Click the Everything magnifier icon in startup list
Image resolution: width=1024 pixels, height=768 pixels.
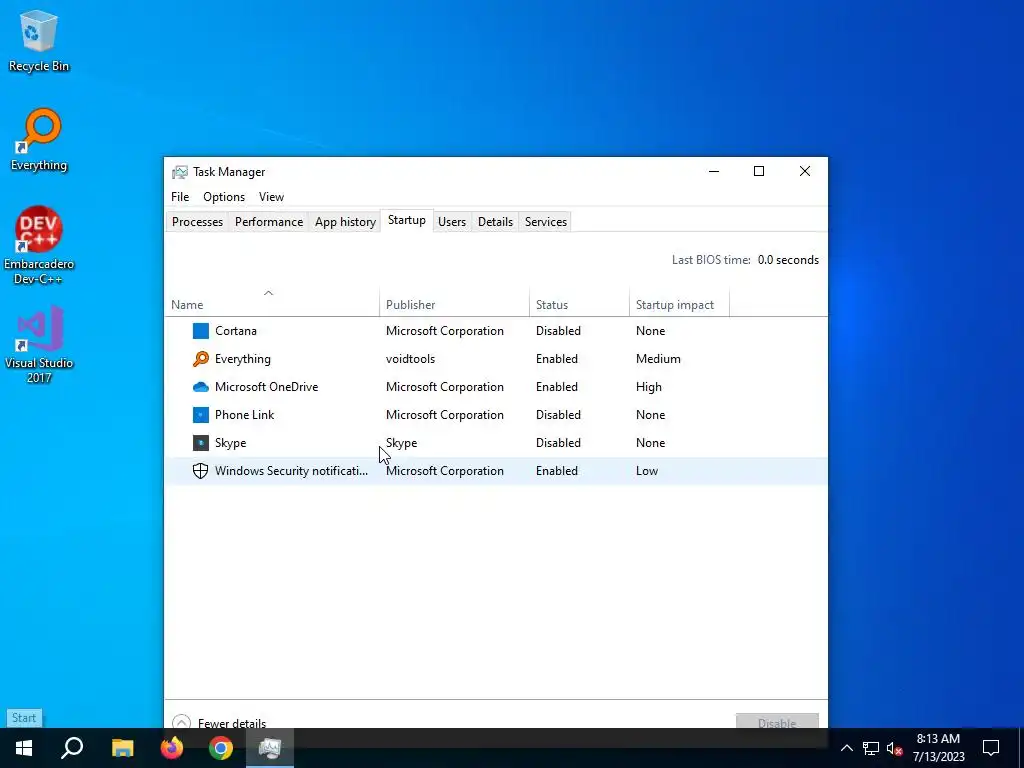tap(200, 359)
